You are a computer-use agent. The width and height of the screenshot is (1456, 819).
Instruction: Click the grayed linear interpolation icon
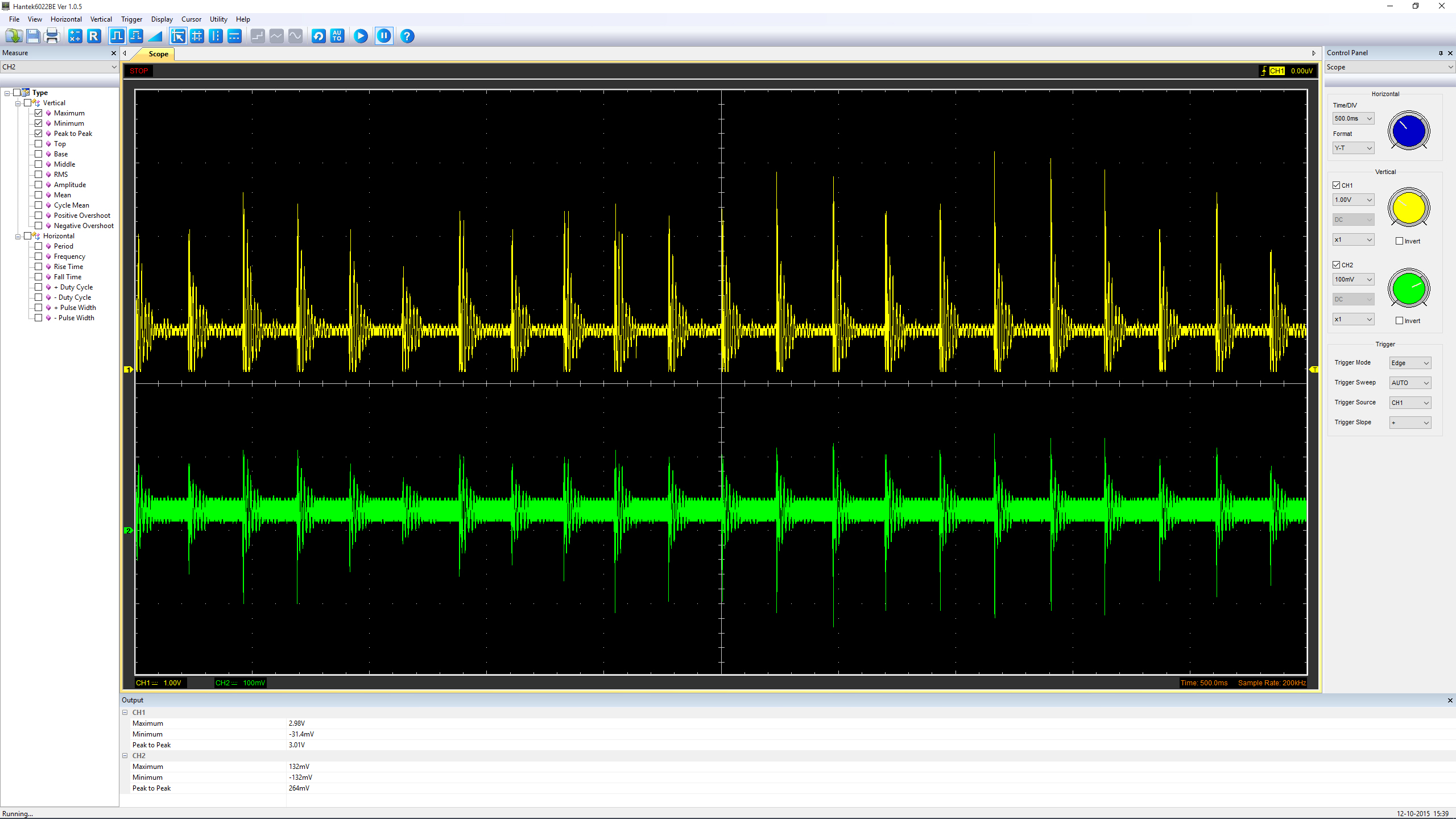(276, 36)
